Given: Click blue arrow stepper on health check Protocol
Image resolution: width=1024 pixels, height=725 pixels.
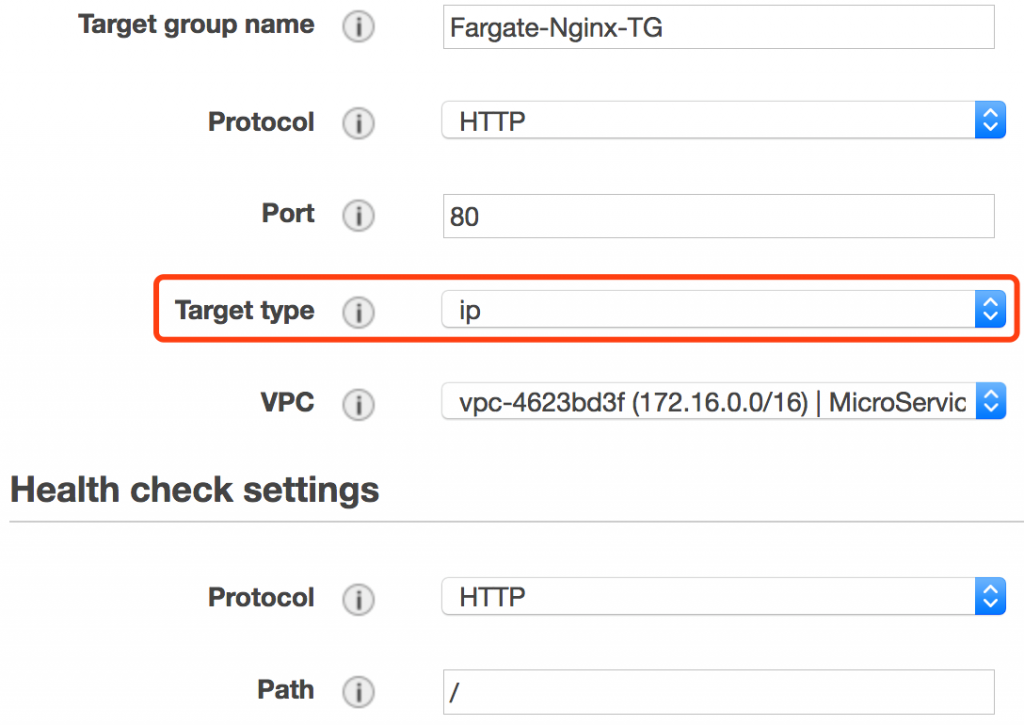Looking at the screenshot, I should (x=990, y=596).
